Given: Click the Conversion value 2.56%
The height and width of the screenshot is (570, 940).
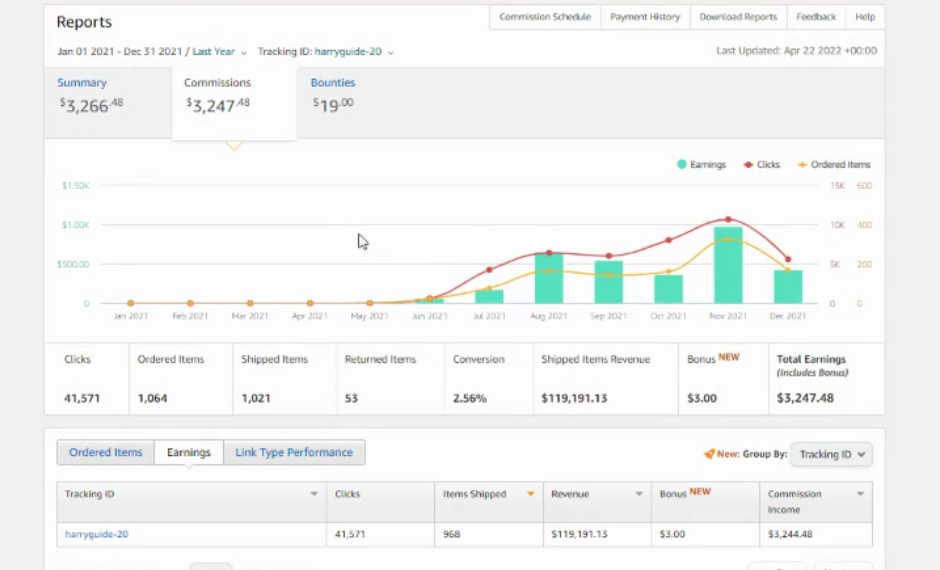Looking at the screenshot, I should 469,398.
